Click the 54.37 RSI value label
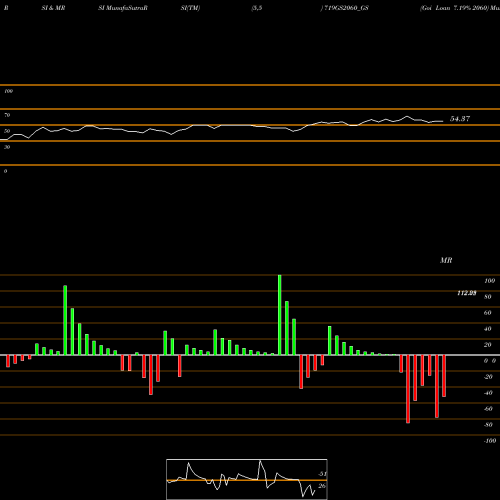500x500 pixels. click(x=460, y=119)
